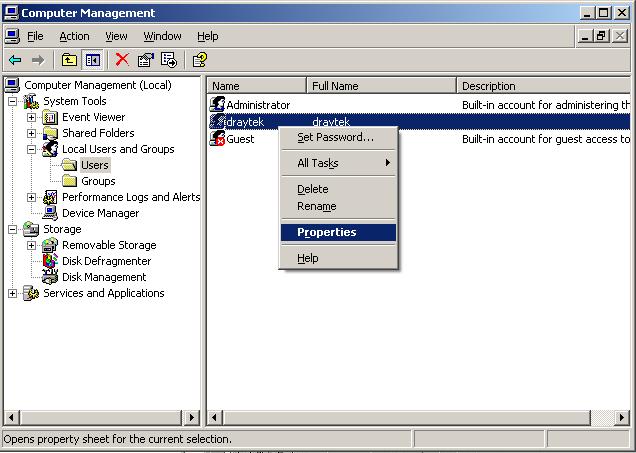Click the Event Viewer tree icon

point(50,117)
